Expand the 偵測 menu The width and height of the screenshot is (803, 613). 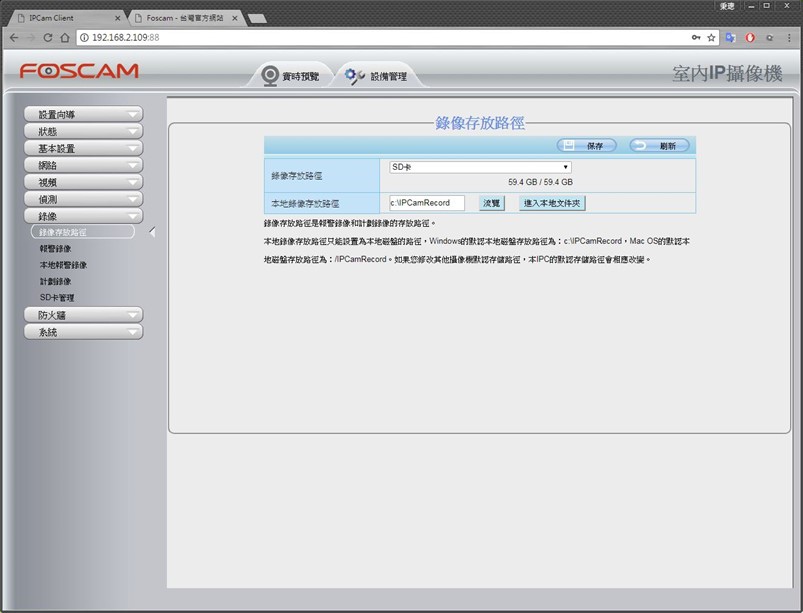[x=83, y=199]
